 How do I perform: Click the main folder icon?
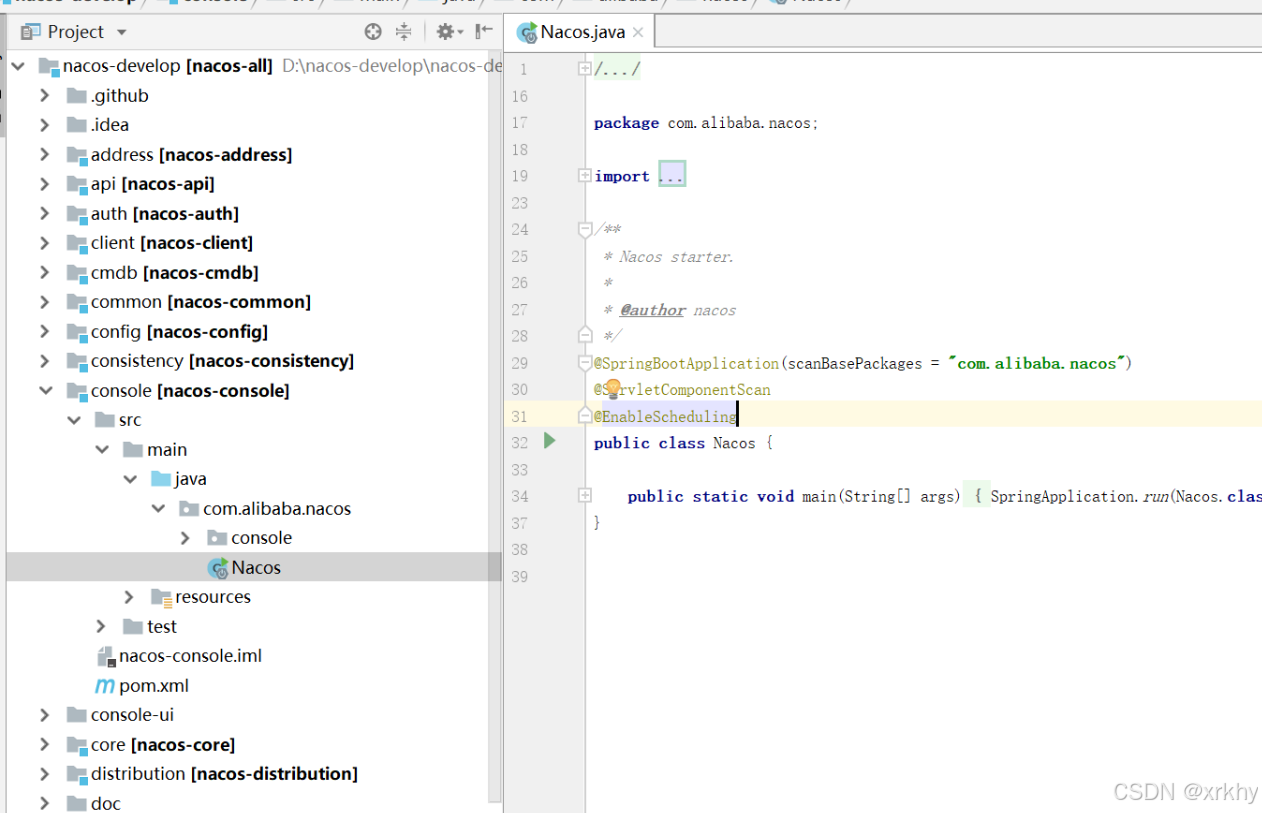133,450
